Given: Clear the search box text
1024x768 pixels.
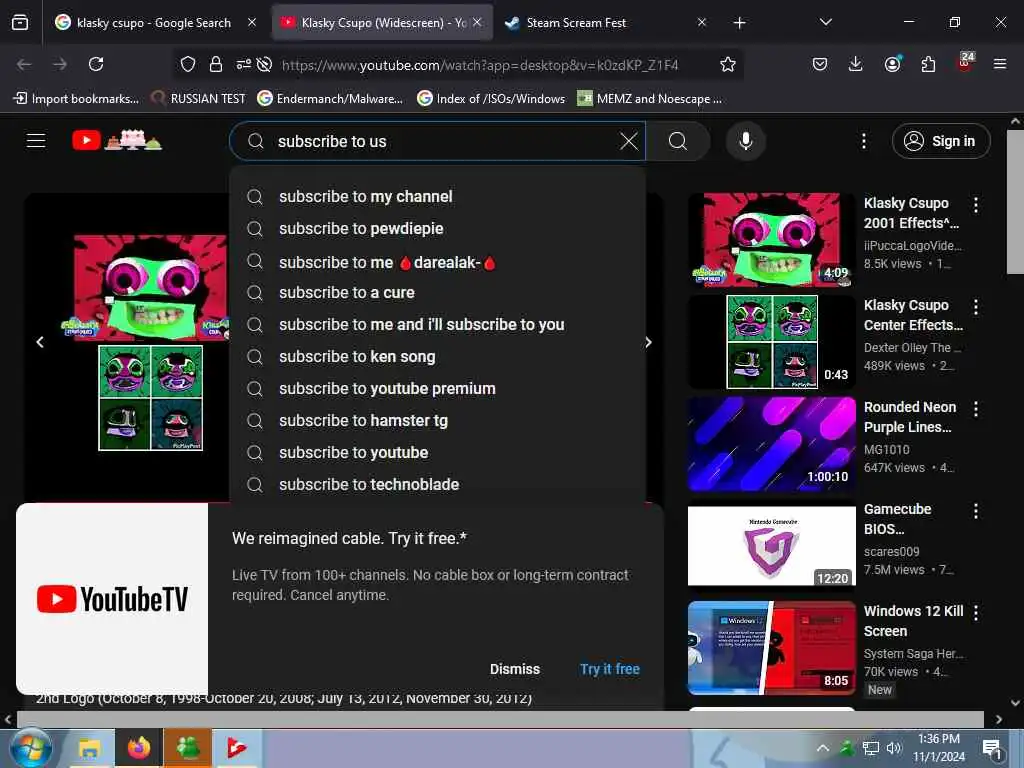Looking at the screenshot, I should [x=629, y=141].
